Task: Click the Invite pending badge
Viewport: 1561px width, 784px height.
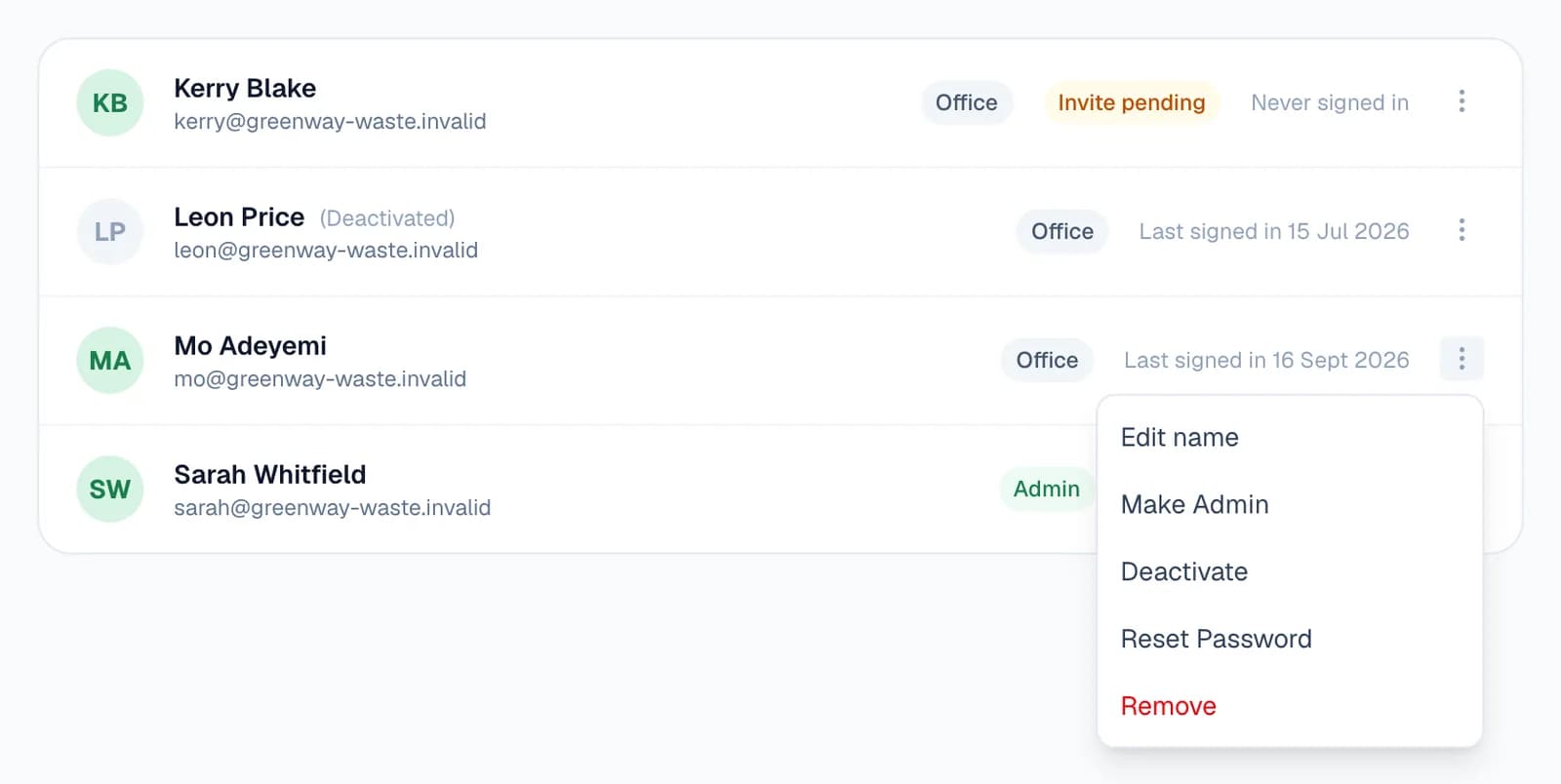Action: tap(1132, 102)
